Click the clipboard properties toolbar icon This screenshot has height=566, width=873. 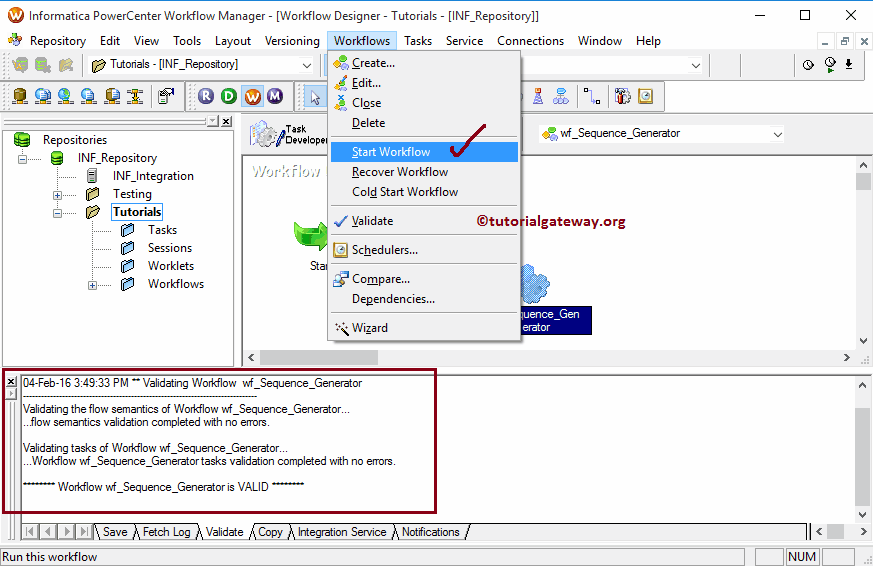click(x=166, y=96)
